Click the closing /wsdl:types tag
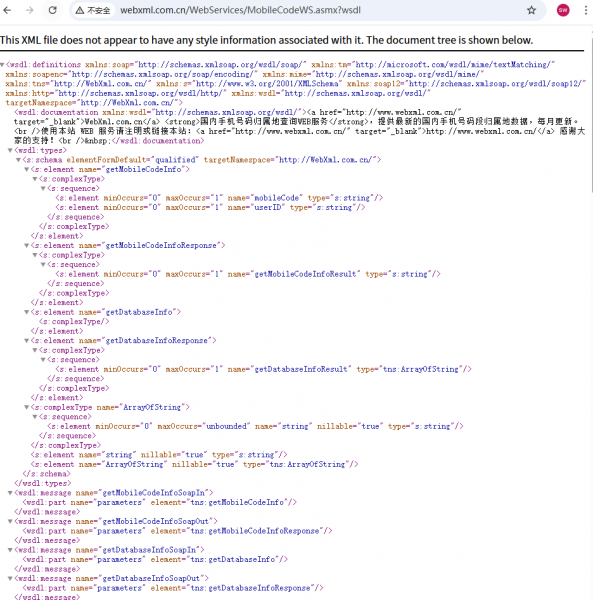 (x=42, y=483)
